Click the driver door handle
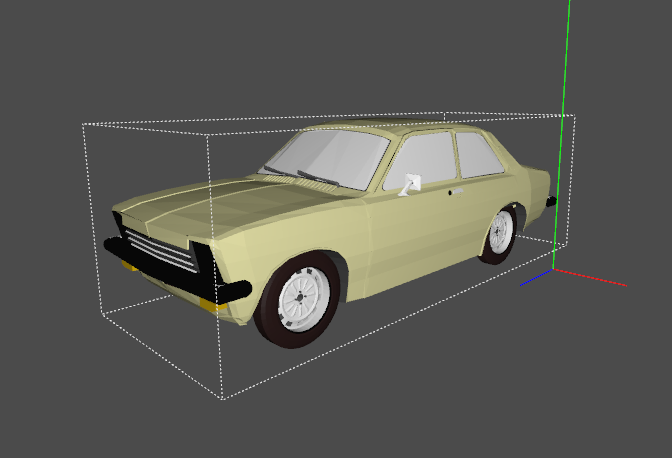Image resolution: width=672 pixels, height=458 pixels. click(x=457, y=192)
